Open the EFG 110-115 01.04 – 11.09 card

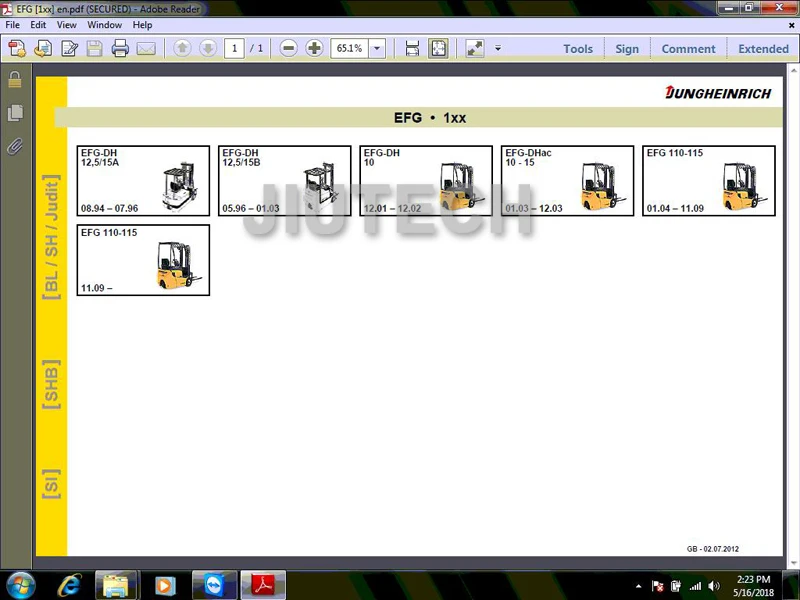coord(709,181)
